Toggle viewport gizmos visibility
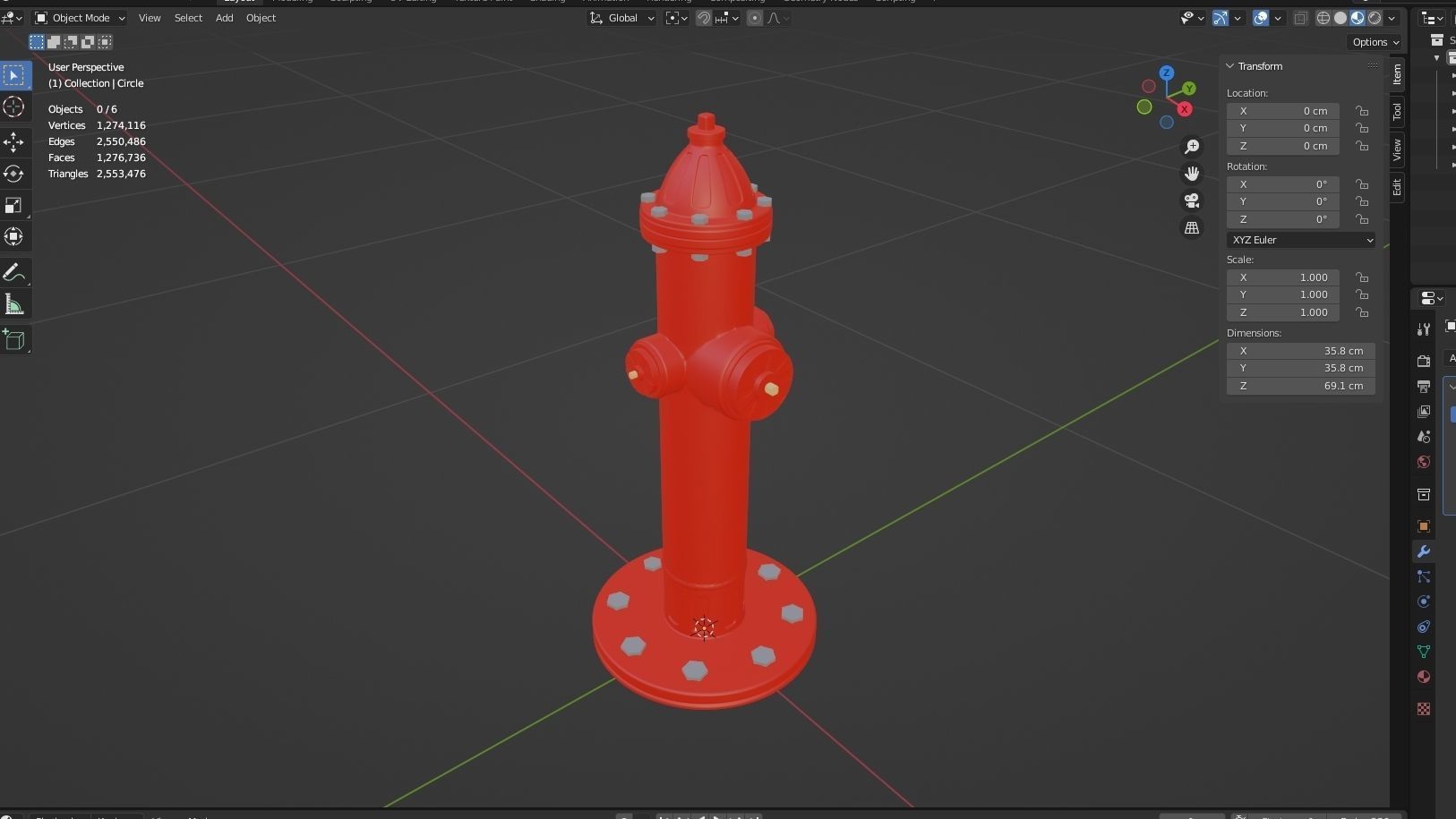 [x=1220, y=18]
